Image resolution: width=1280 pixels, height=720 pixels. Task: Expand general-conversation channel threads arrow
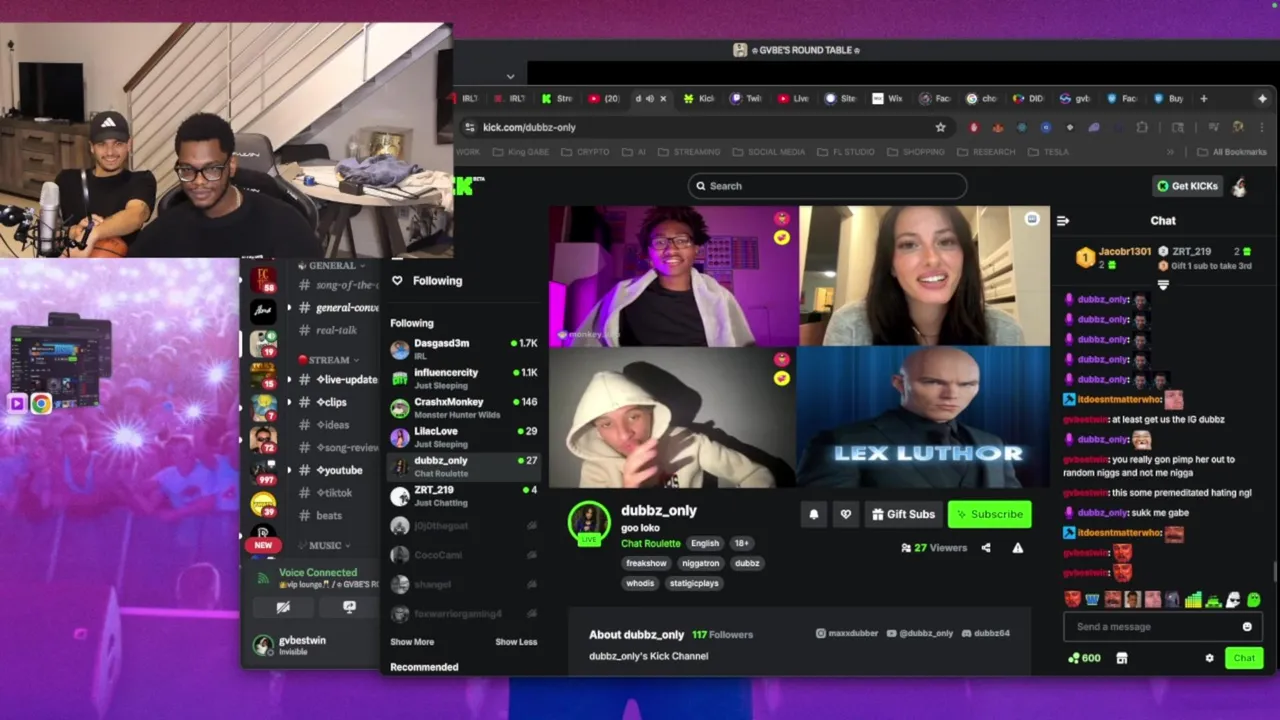pos(289,308)
